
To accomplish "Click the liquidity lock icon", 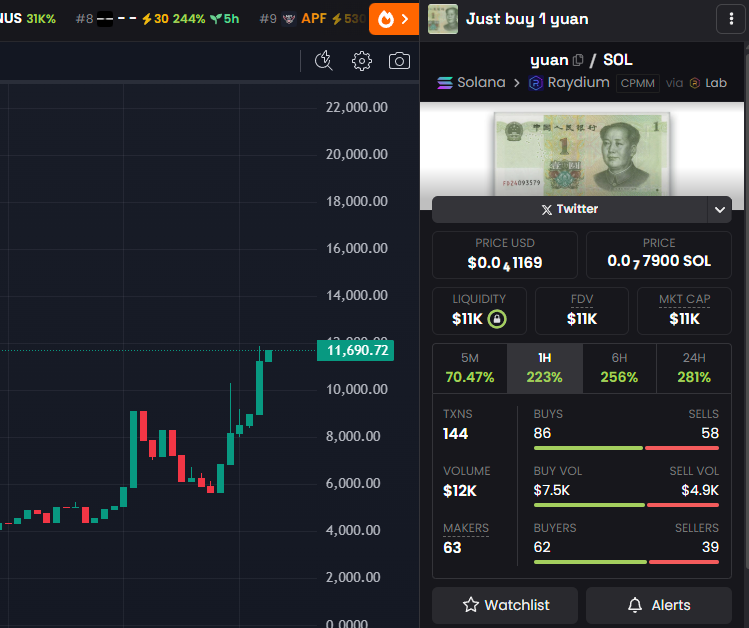I will point(497,319).
